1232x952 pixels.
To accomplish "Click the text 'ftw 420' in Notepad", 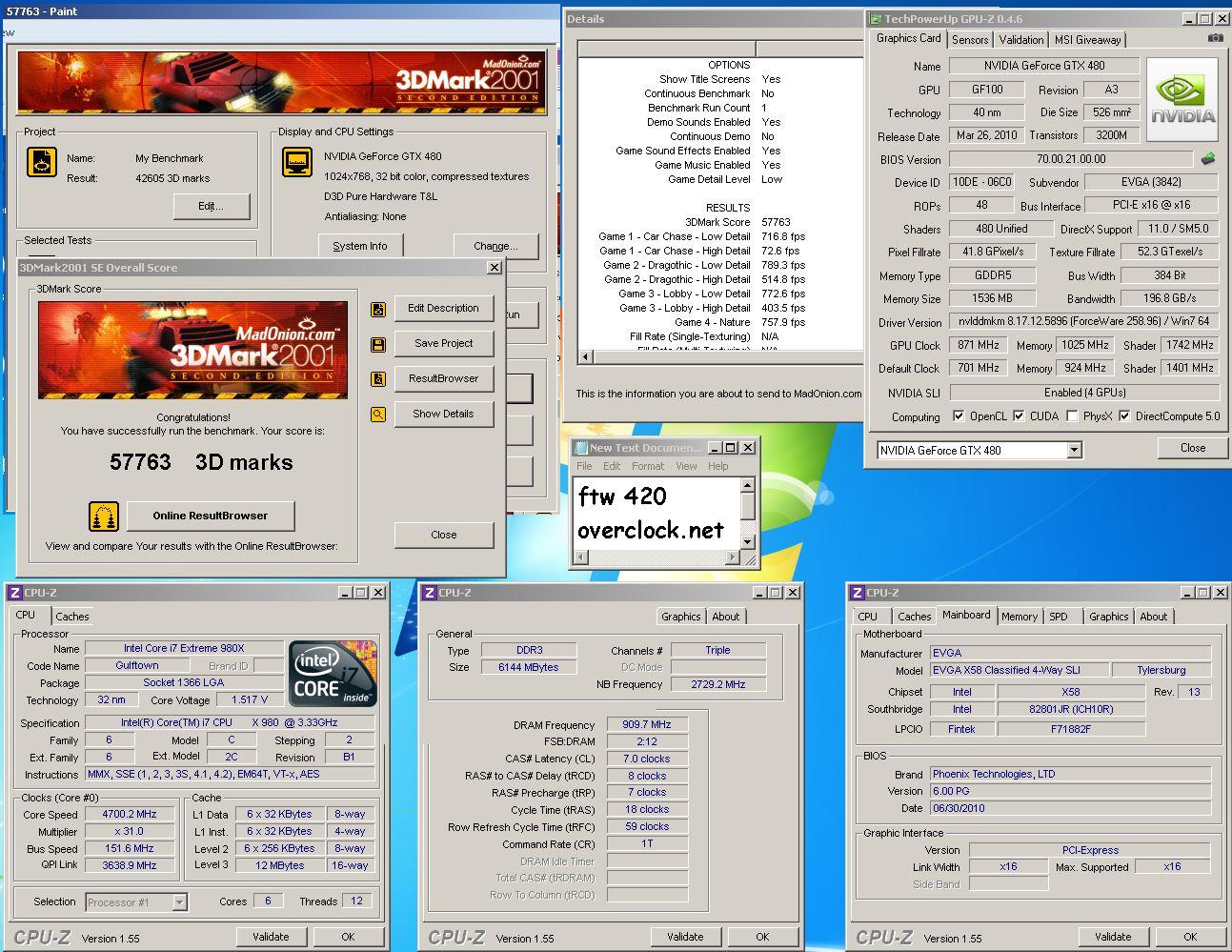I will point(622,496).
